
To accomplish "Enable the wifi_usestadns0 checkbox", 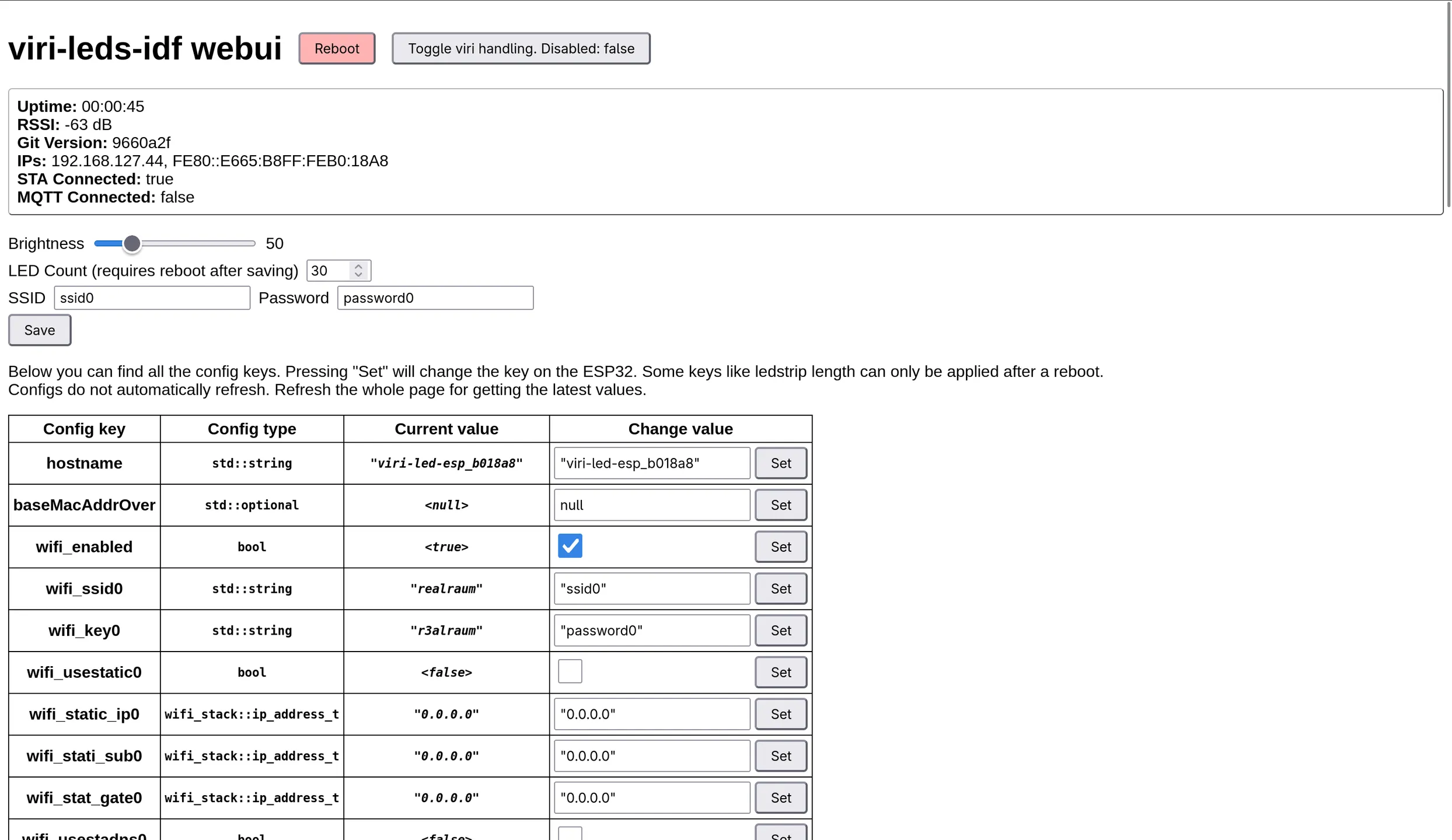I will point(570,834).
